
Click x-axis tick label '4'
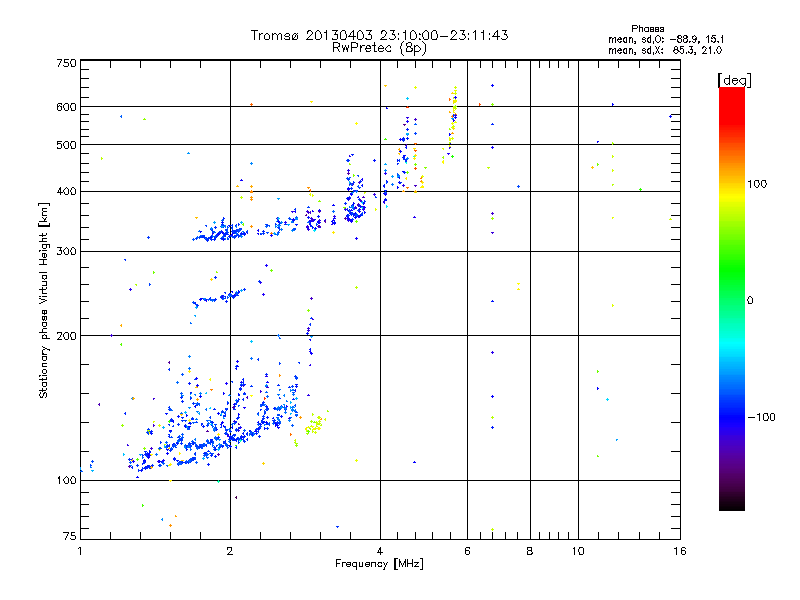[x=380, y=551]
